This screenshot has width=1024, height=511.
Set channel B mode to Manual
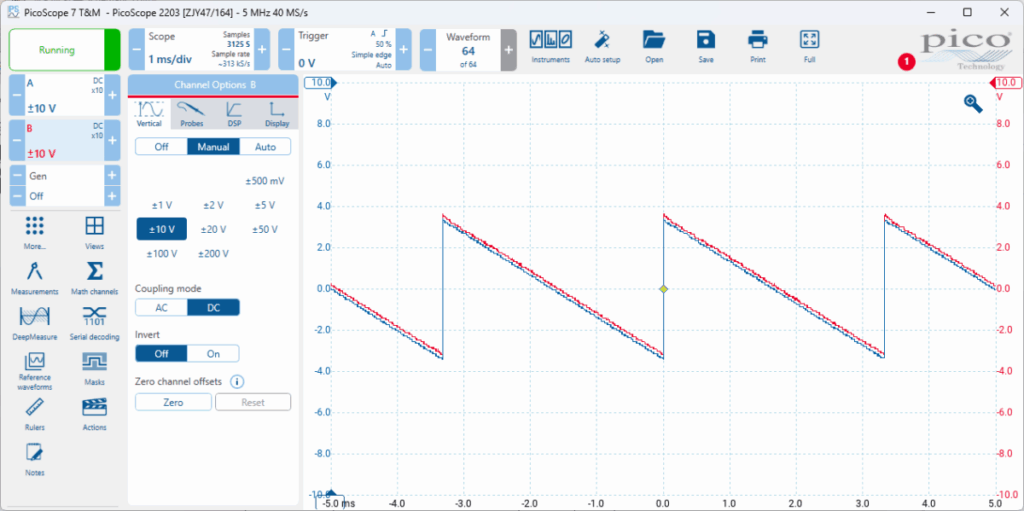(214, 146)
